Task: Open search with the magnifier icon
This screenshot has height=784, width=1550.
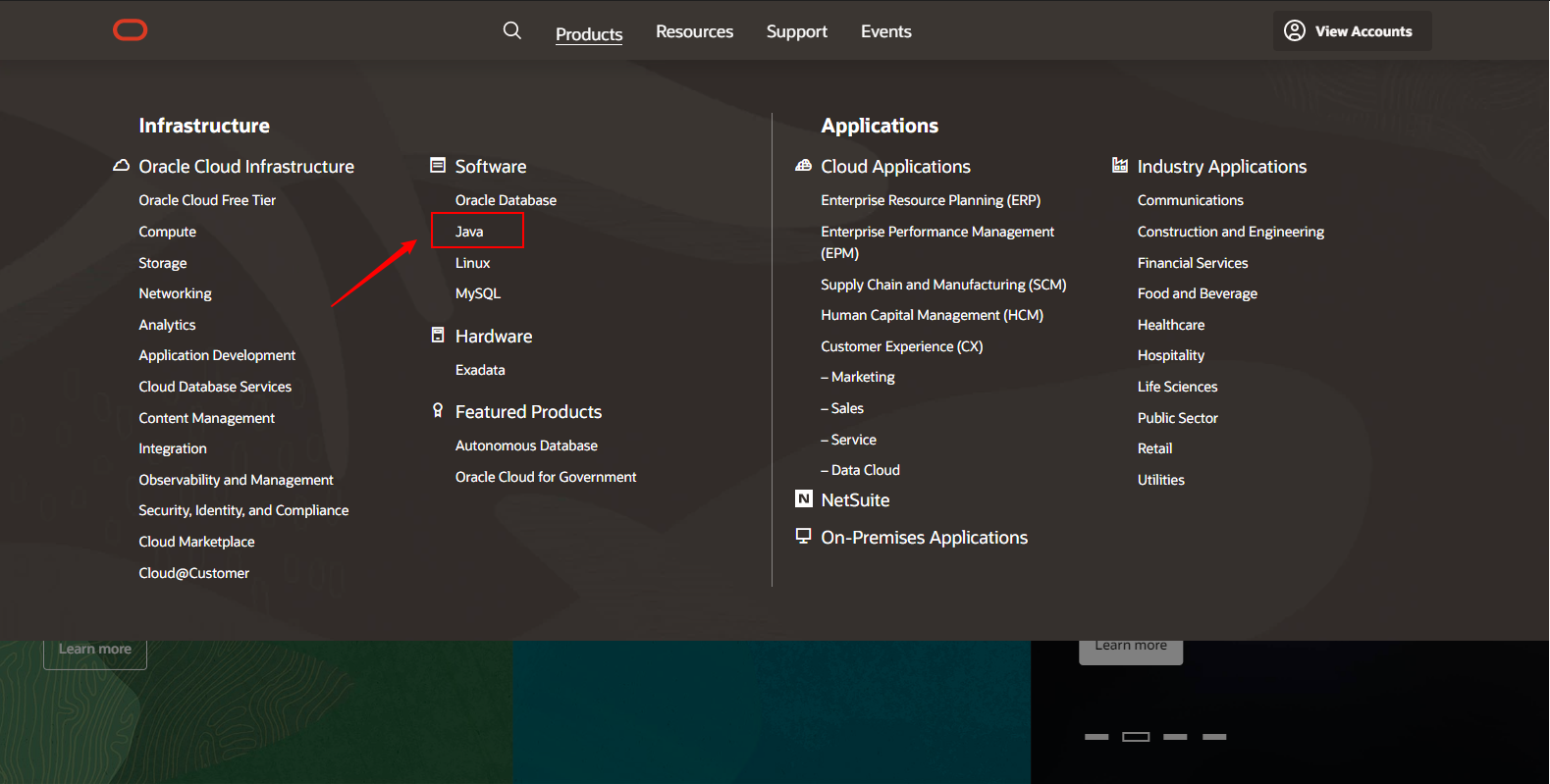Action: [511, 30]
